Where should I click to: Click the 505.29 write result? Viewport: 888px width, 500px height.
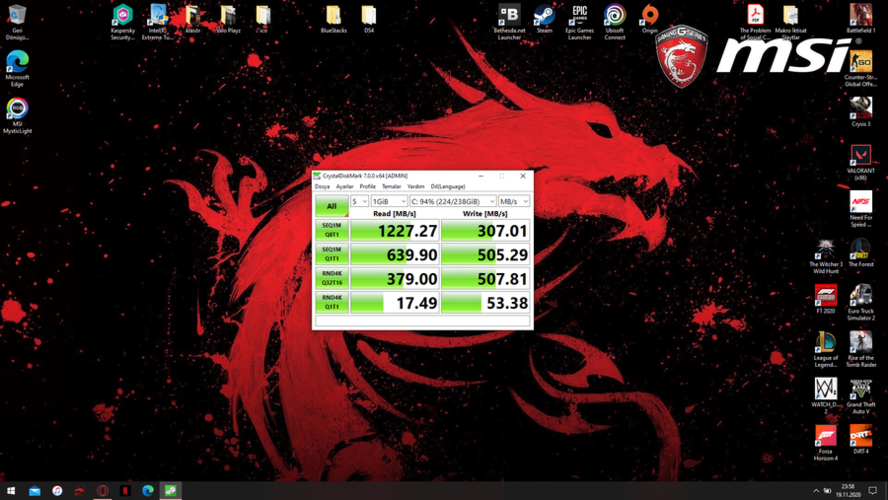tap(485, 254)
